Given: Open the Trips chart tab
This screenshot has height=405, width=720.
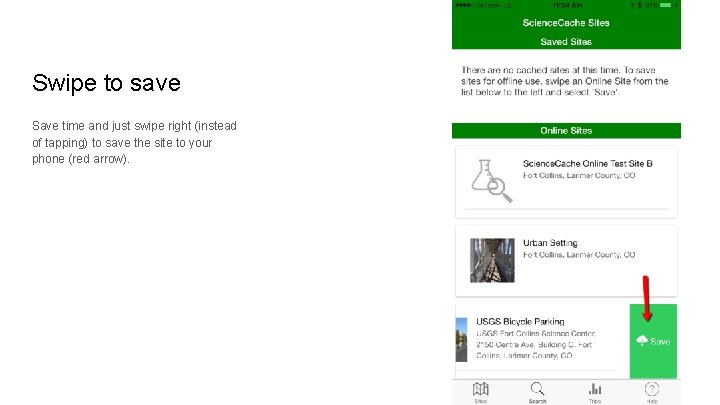Looking at the screenshot, I should [x=595, y=392].
